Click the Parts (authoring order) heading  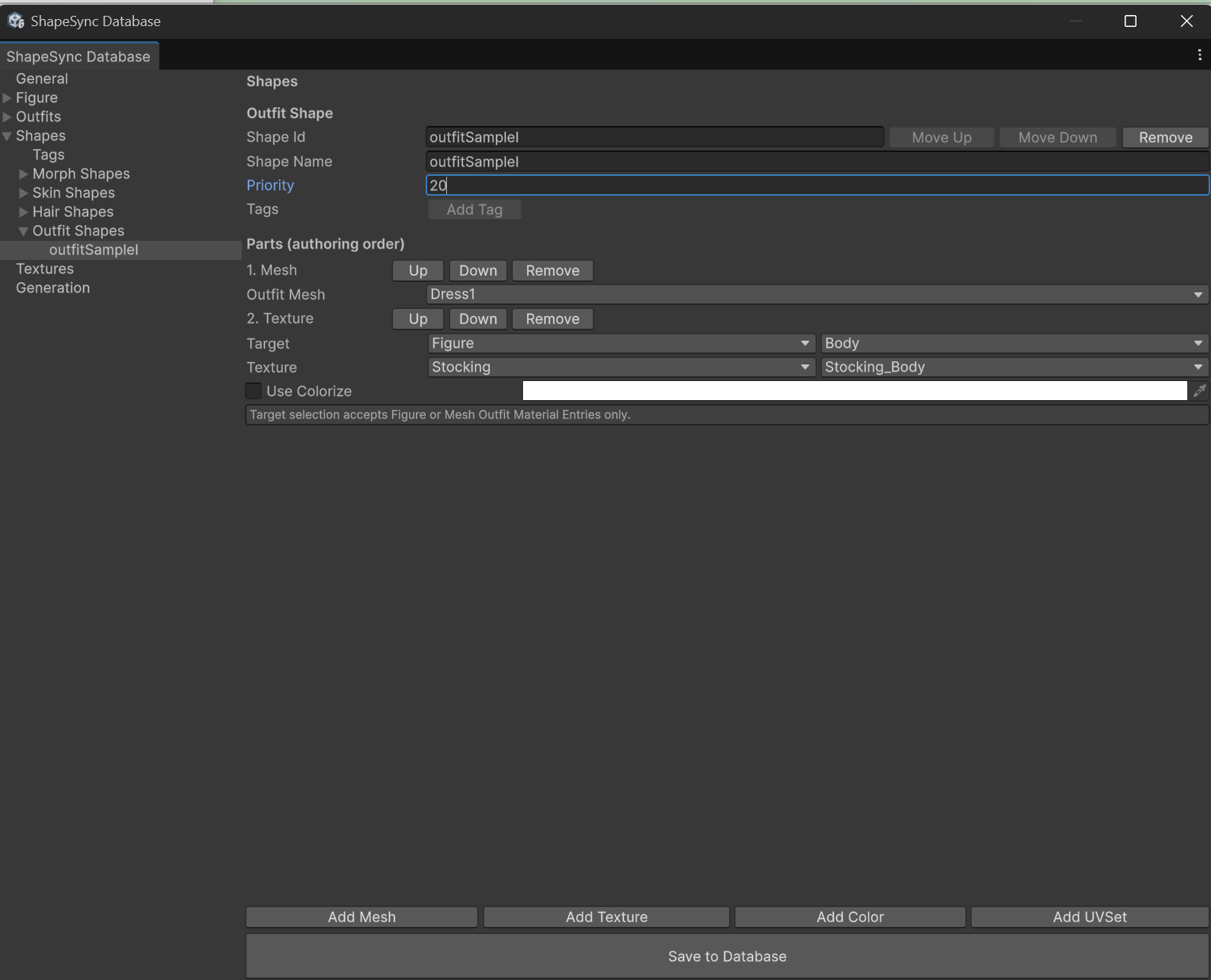326,244
